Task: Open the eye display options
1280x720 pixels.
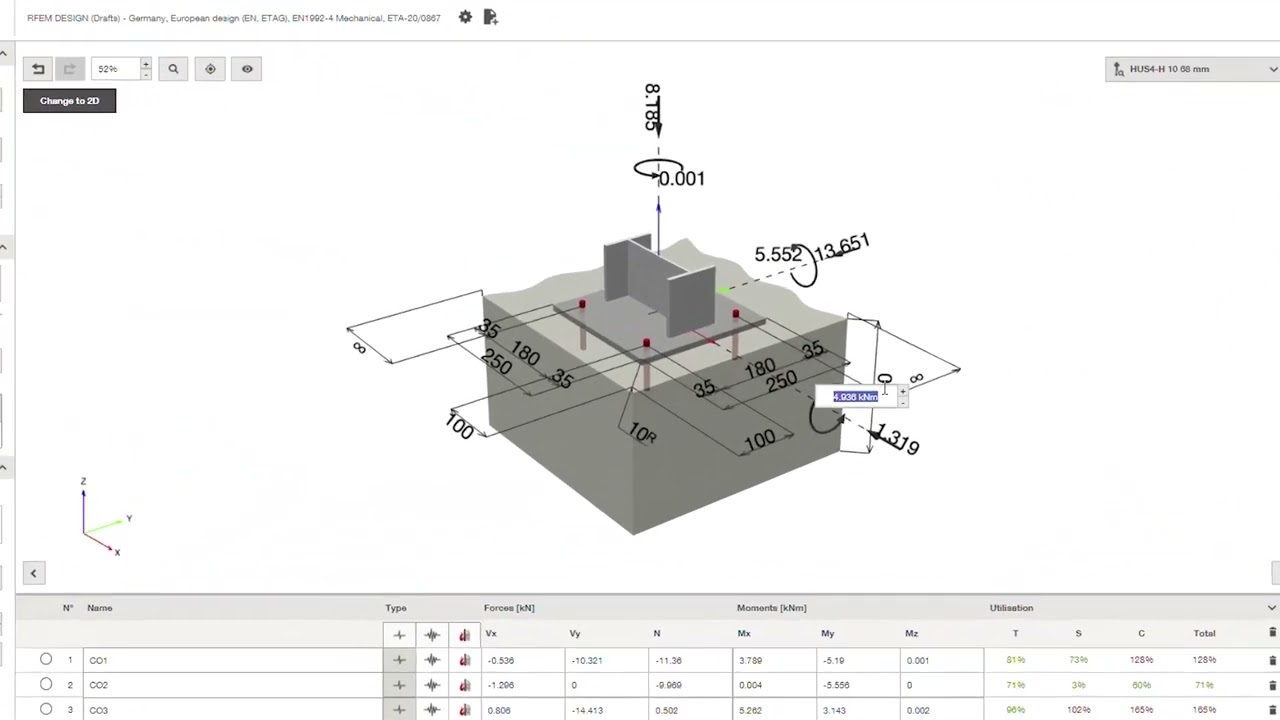Action: [x=247, y=69]
